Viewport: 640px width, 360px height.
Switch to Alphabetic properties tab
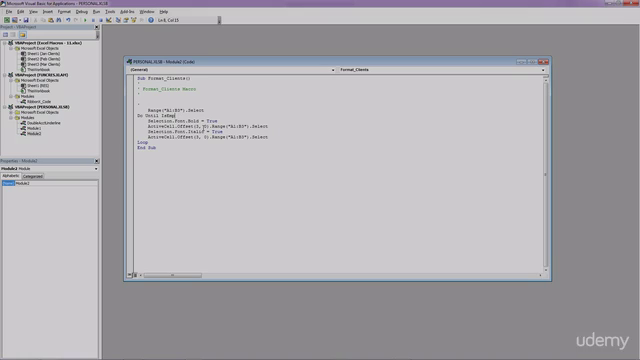(11, 176)
